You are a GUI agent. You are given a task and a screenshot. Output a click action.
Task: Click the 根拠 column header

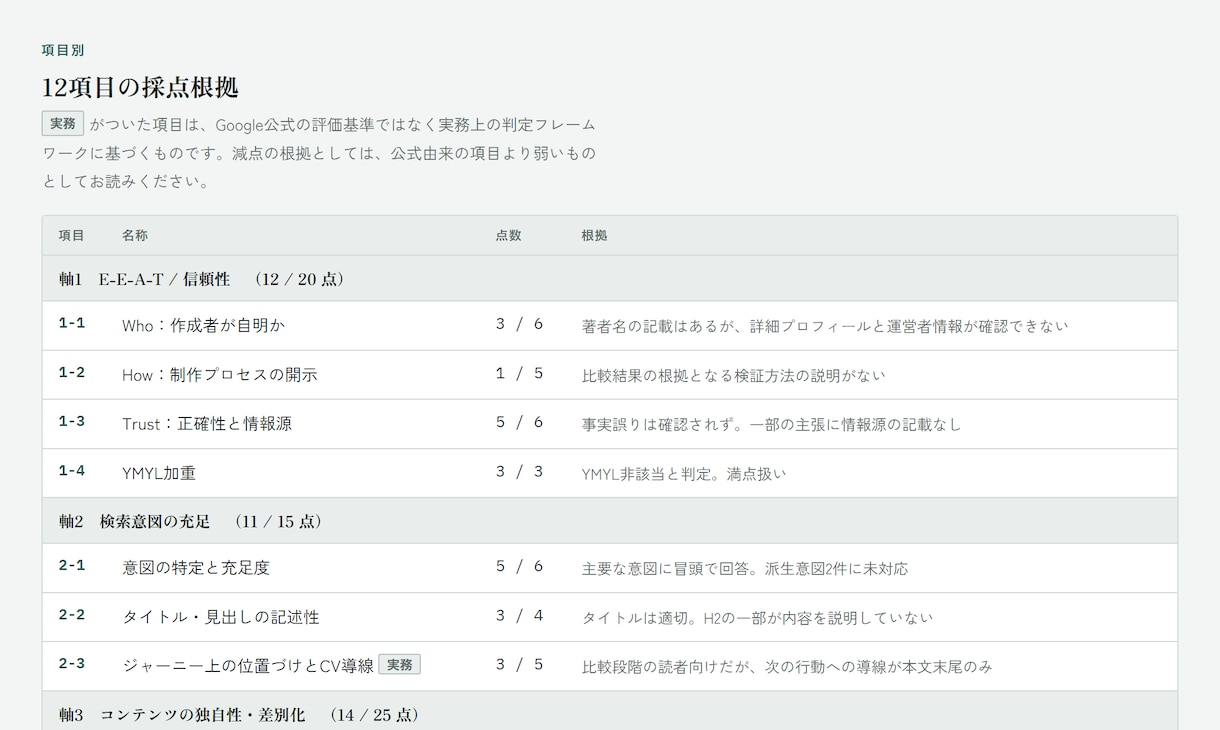[595, 236]
